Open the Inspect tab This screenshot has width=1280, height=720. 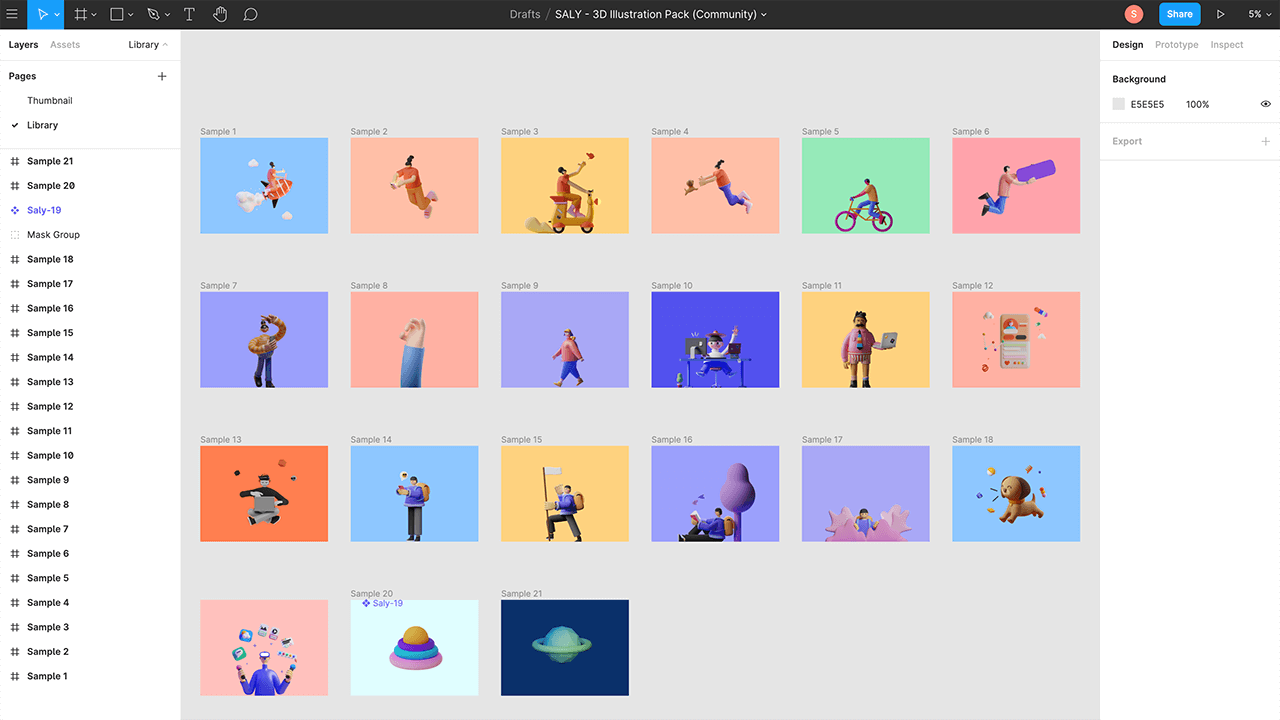(x=1226, y=45)
